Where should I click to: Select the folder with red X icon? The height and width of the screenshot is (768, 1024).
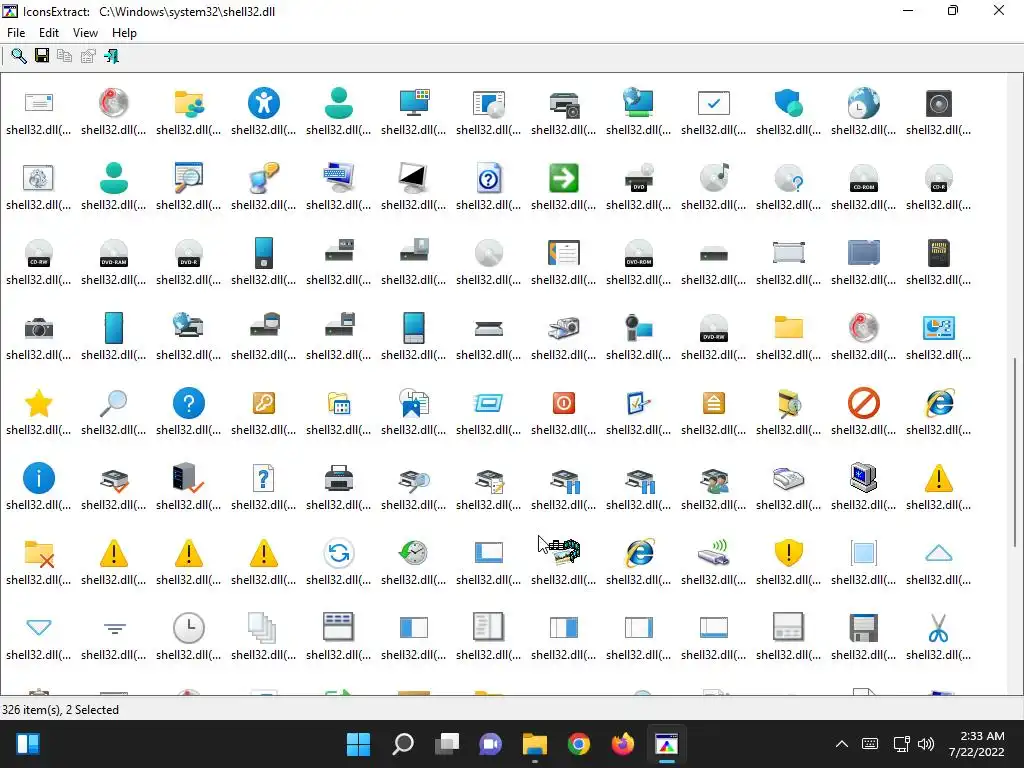39,554
